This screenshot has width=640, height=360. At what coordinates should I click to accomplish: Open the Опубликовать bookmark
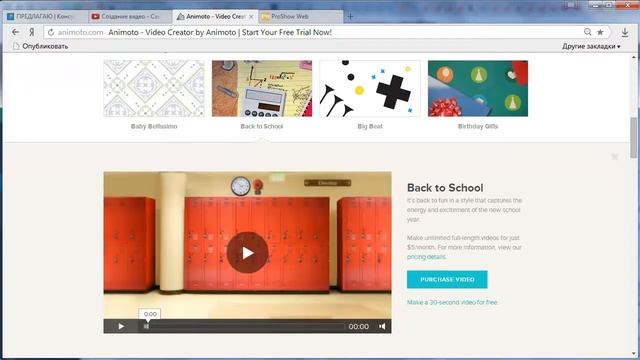40,46
